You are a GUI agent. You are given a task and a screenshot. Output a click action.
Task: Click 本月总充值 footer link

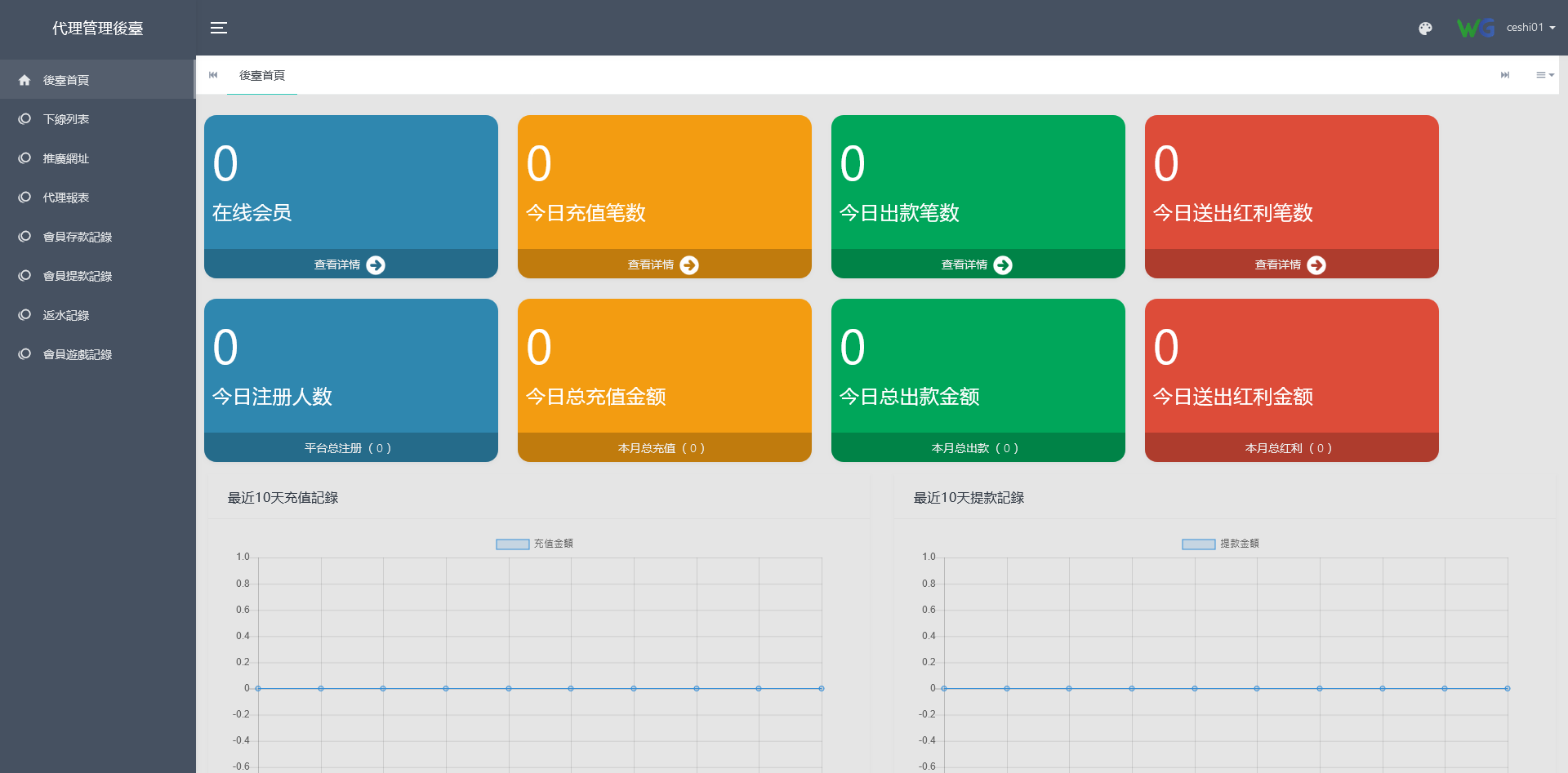662,448
